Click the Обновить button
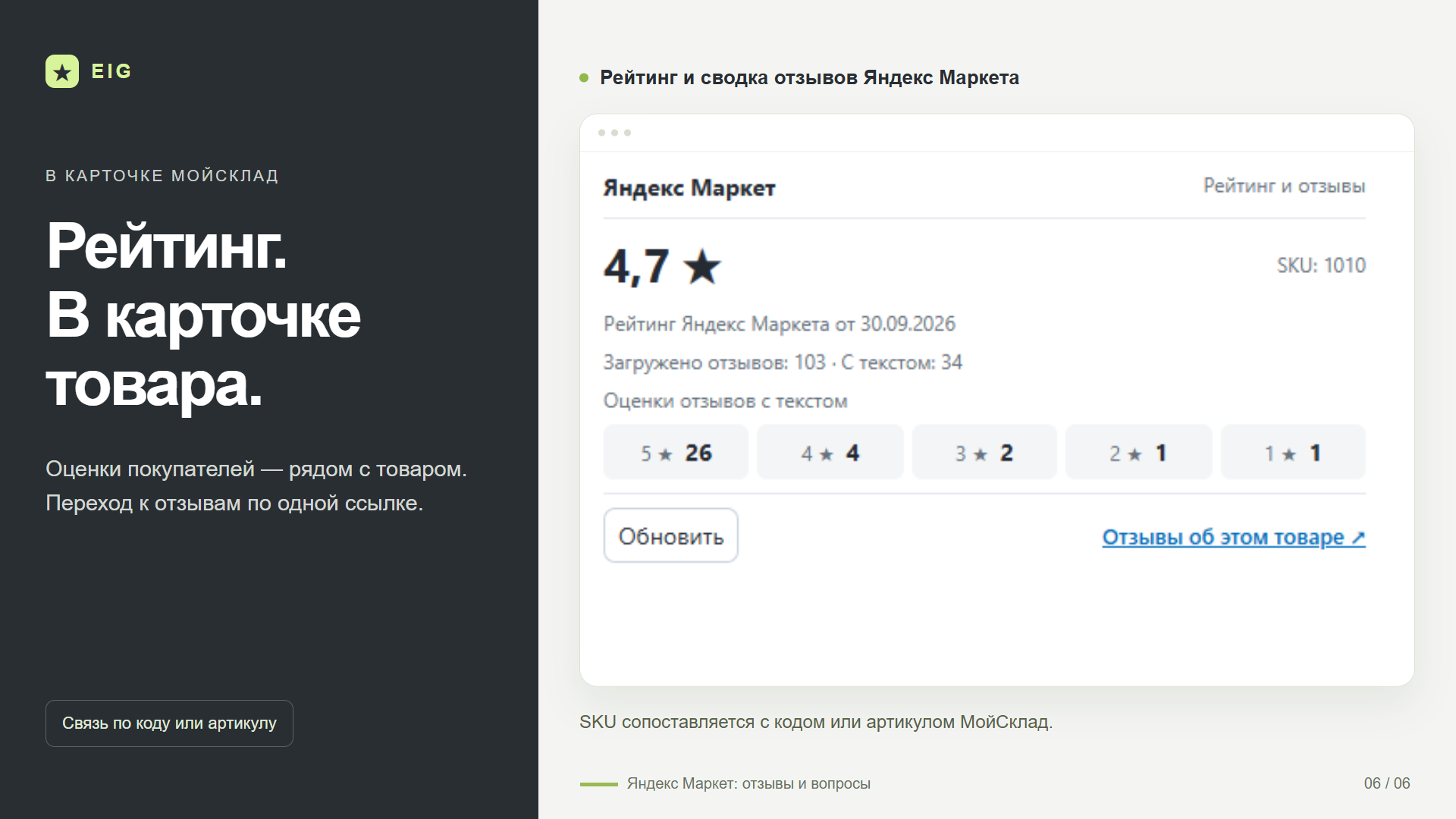The image size is (1456, 819). click(671, 535)
